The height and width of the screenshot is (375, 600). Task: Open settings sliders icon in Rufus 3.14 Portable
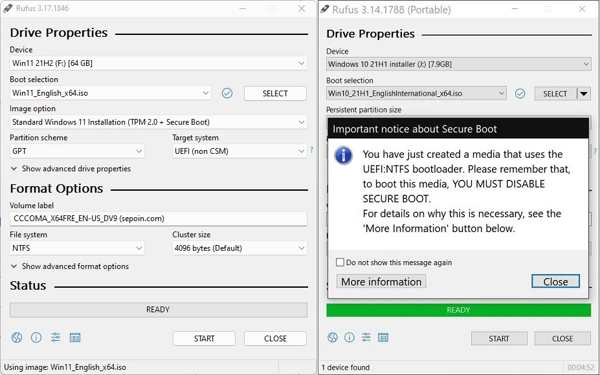pyautogui.click(x=366, y=338)
